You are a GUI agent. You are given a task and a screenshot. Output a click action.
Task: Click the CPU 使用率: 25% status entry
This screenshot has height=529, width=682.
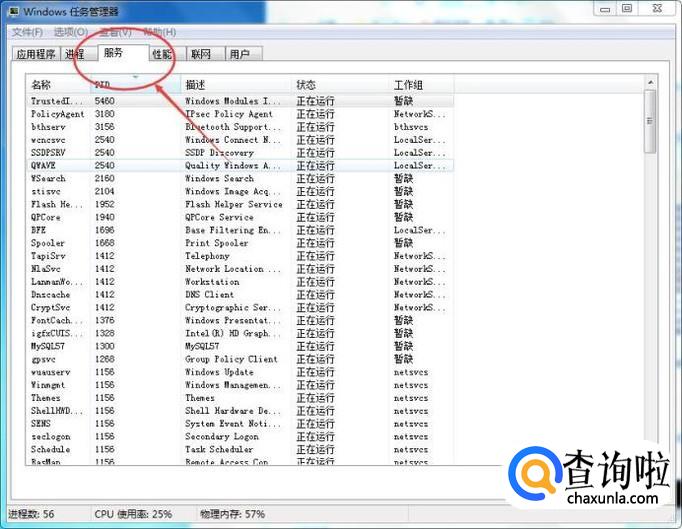click(x=133, y=514)
